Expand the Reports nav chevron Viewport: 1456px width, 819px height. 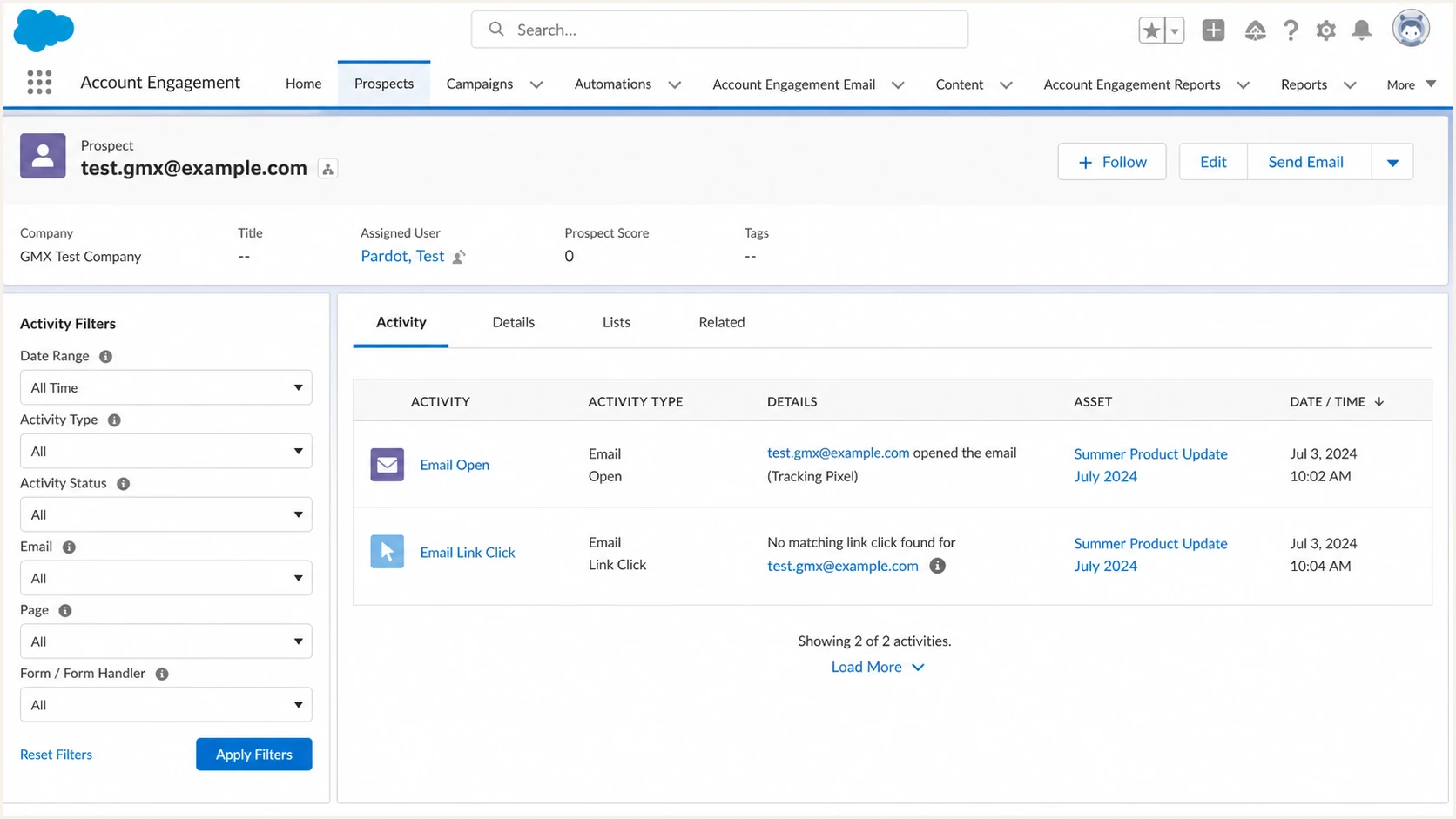point(1349,84)
